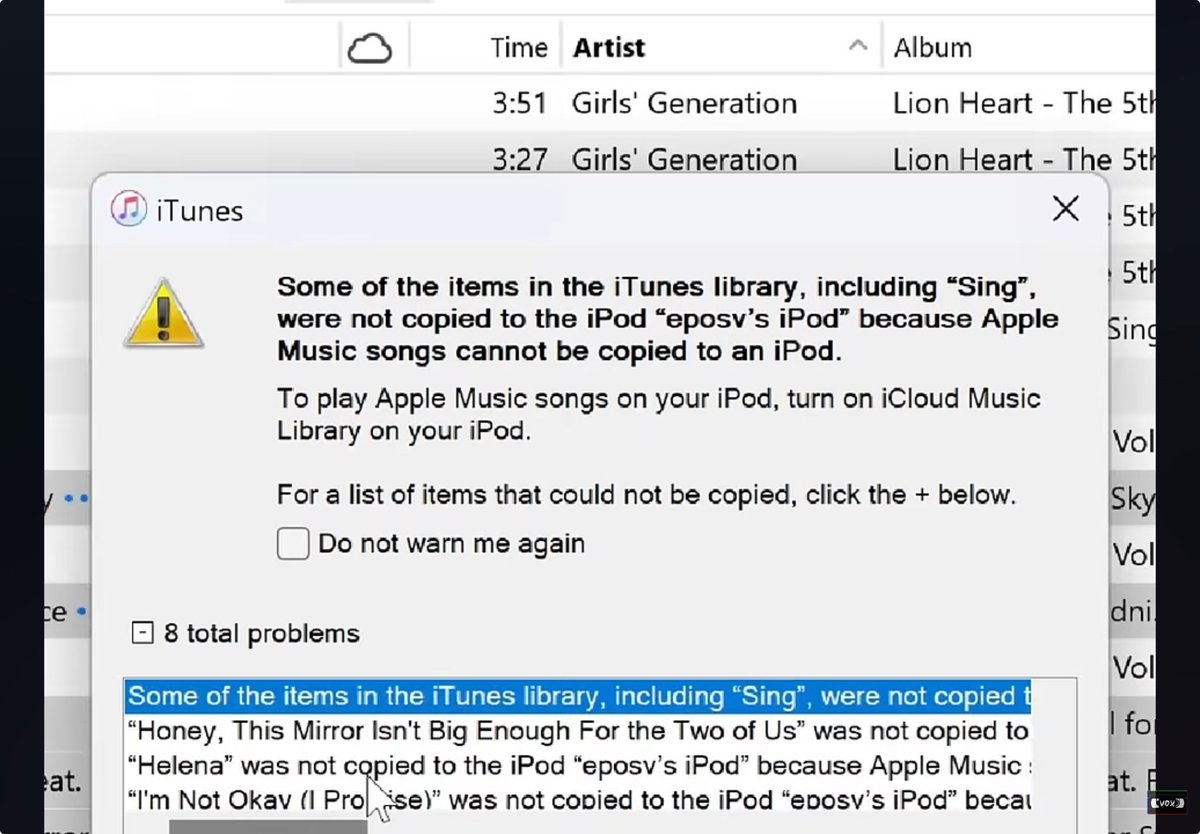Select the 'I'm Not Okay (I Promise)' row

(x=578, y=800)
